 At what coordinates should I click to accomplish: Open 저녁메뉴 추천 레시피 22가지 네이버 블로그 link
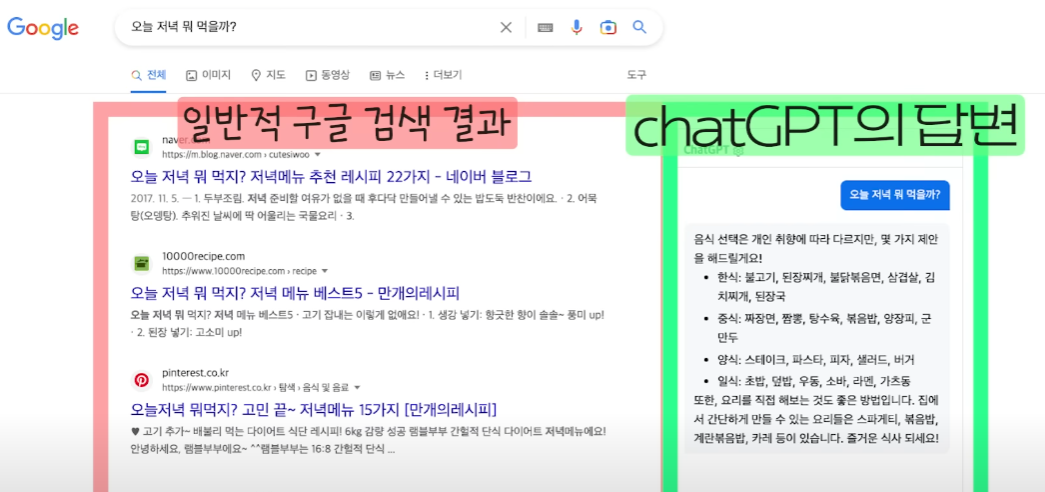331,177
